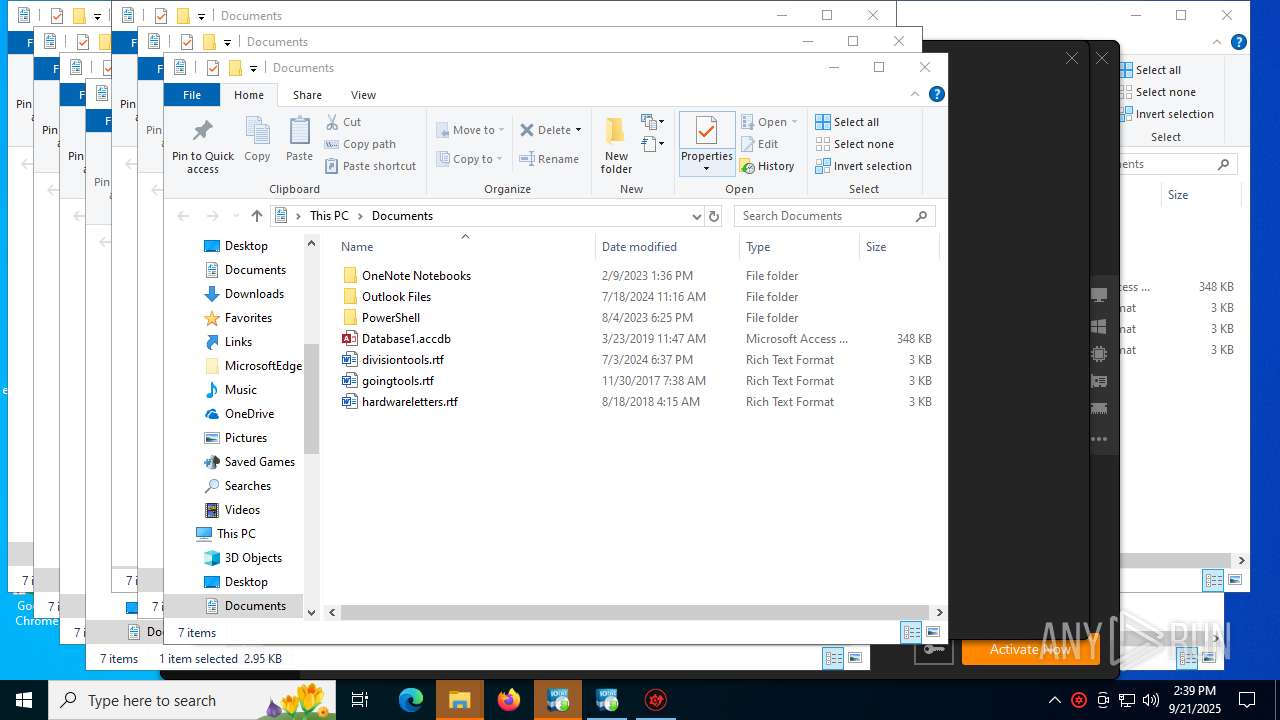Switch to the Home ribbon tab
The width and height of the screenshot is (1280, 720).
pos(249,95)
